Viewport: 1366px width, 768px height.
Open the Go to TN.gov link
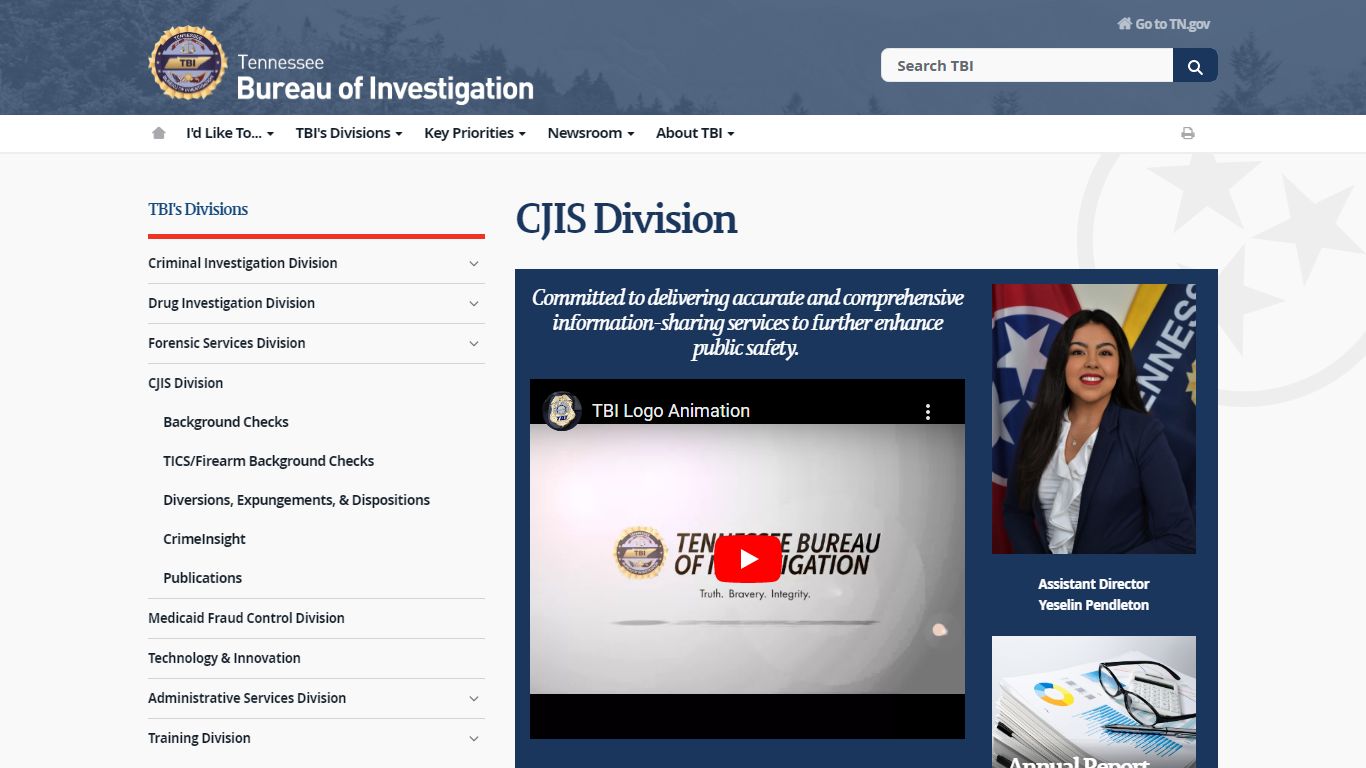(x=1163, y=24)
